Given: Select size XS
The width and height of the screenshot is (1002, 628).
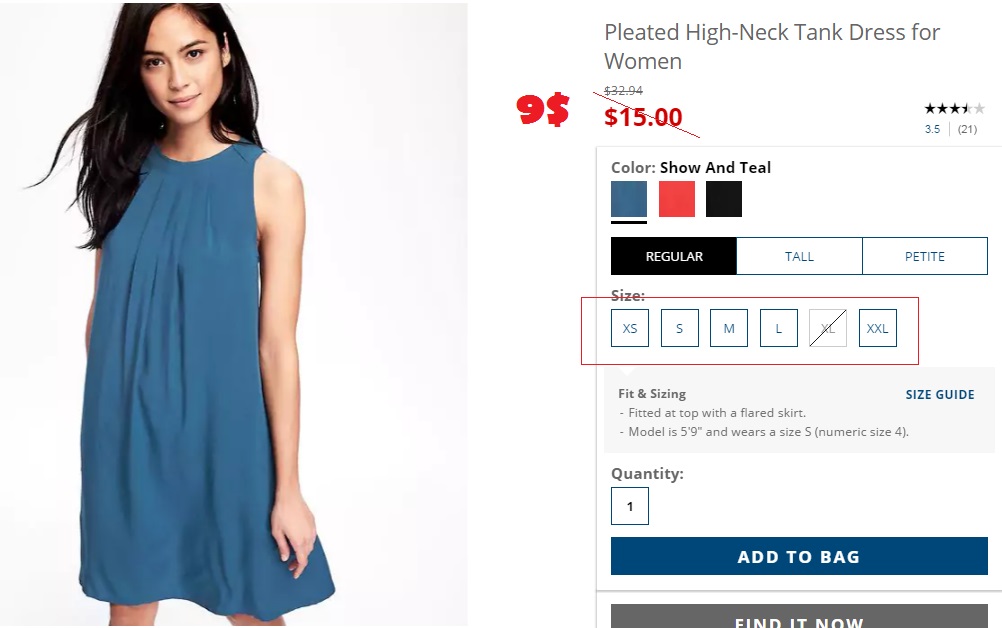Looking at the screenshot, I should tap(630, 328).
